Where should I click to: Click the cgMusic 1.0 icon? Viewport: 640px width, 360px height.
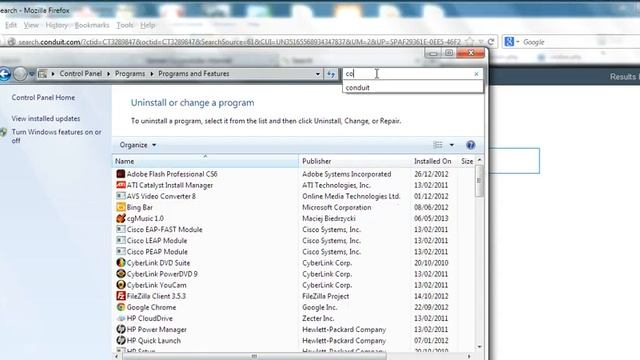click(120, 218)
